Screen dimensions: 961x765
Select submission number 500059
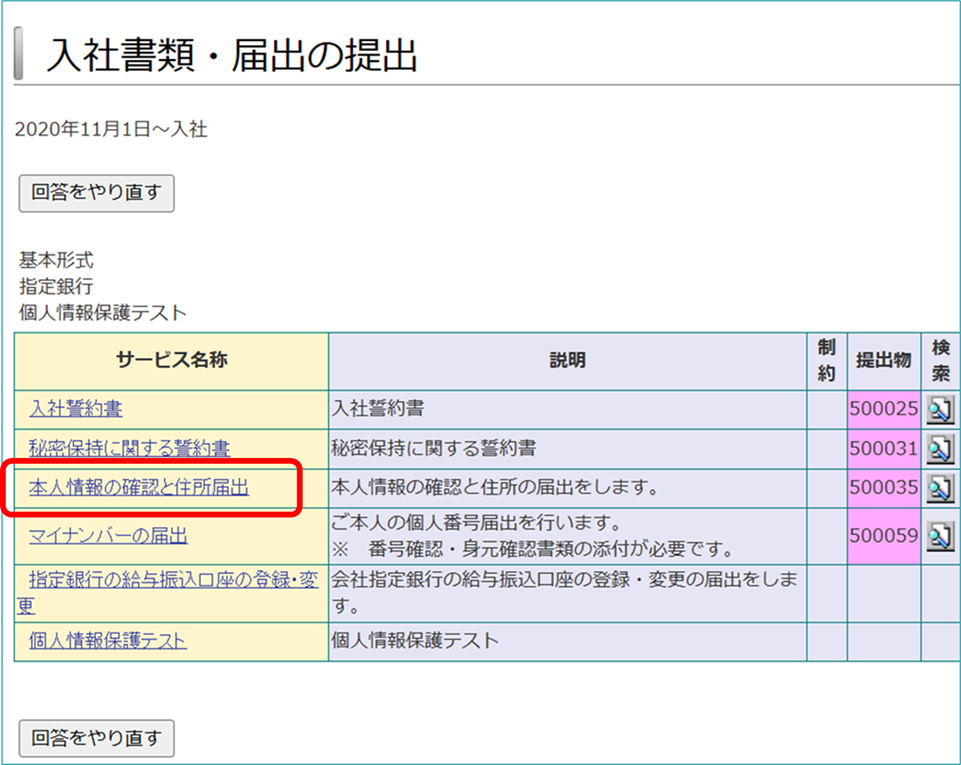tap(883, 536)
